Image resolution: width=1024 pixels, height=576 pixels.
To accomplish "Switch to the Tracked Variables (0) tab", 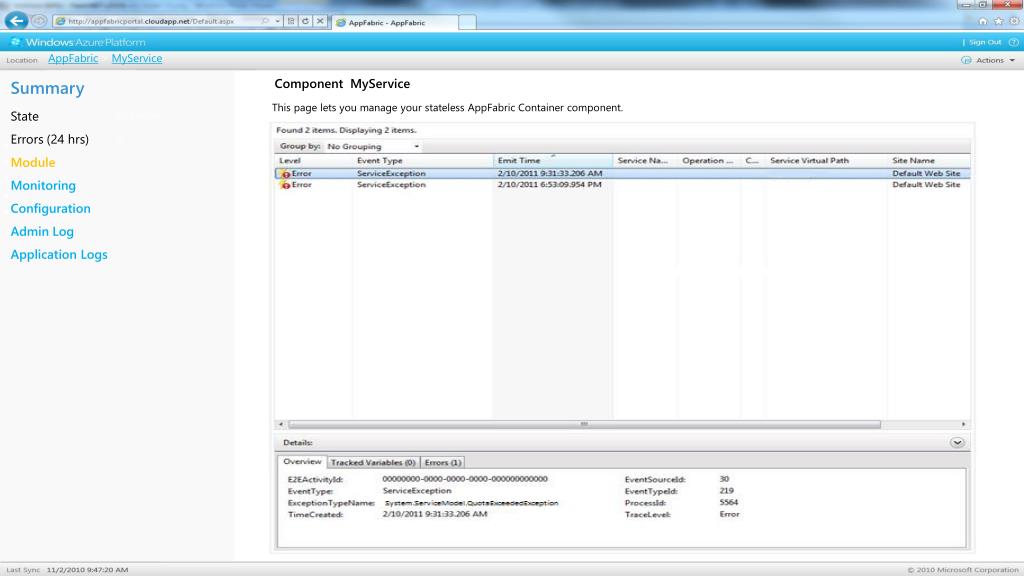I will click(x=373, y=462).
